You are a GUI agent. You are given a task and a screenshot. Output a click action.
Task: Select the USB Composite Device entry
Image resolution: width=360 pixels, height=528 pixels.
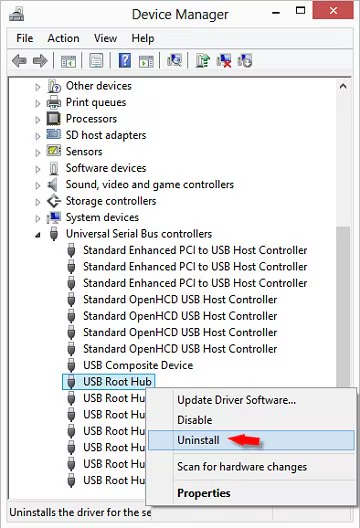pyautogui.click(x=138, y=365)
